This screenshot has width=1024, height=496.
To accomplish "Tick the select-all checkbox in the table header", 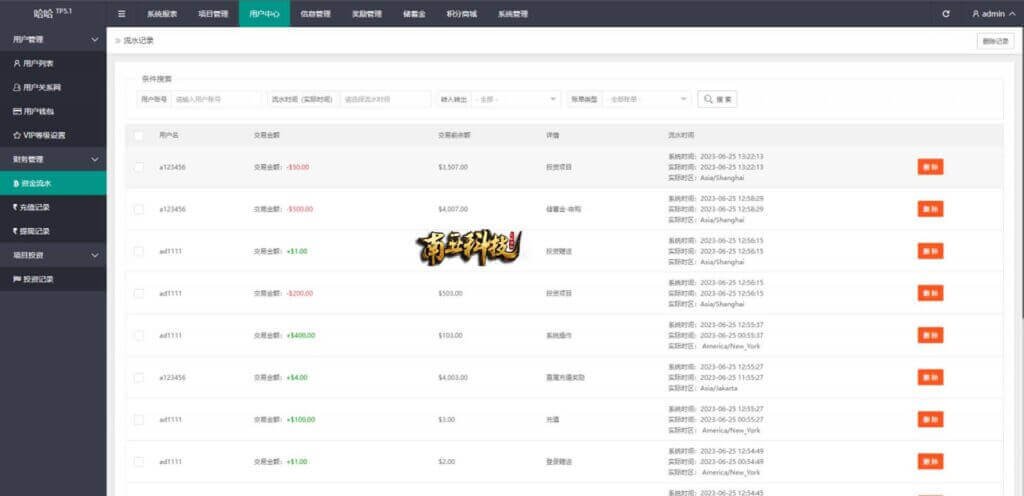I will tap(139, 135).
